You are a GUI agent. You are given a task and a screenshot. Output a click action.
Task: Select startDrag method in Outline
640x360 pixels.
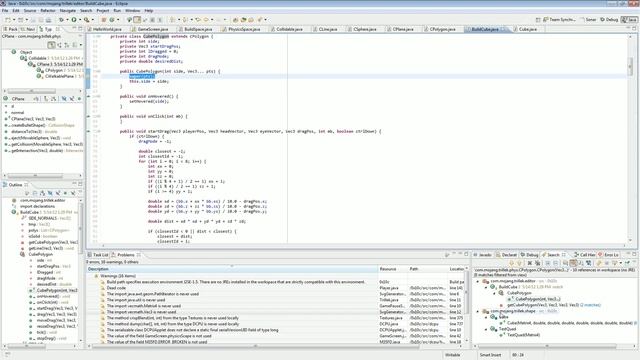click(57, 308)
